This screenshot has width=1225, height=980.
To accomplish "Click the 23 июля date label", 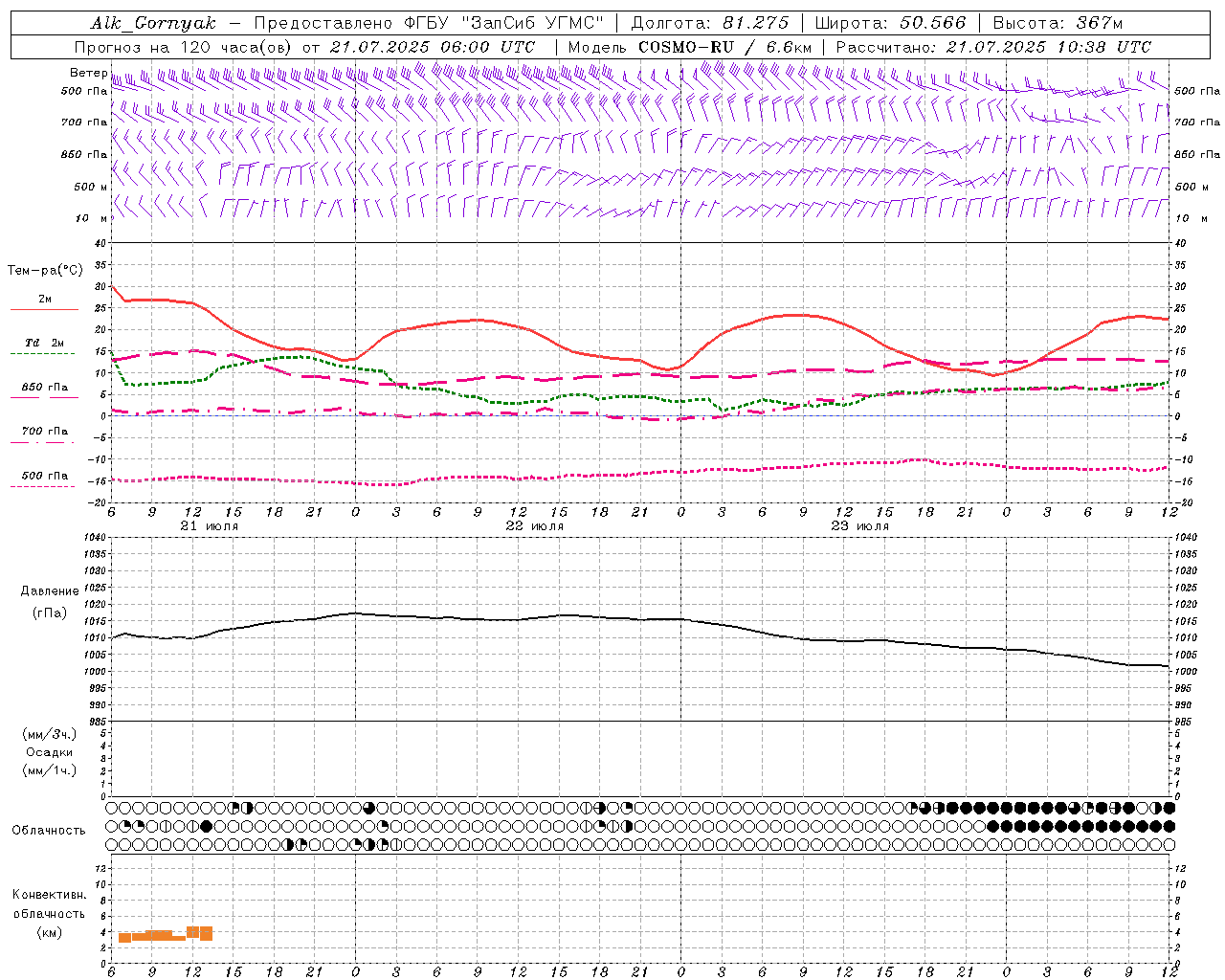I will (x=860, y=526).
